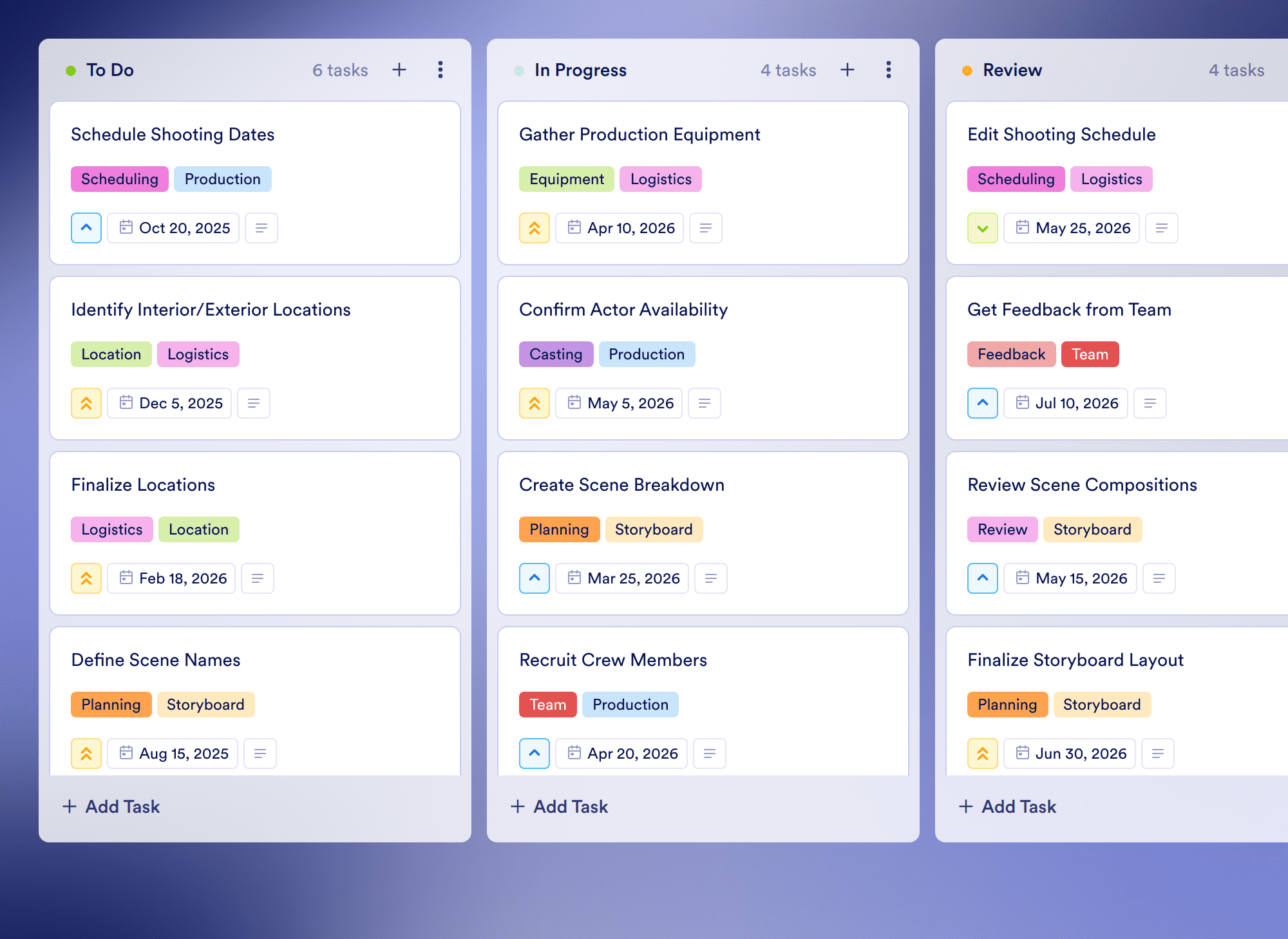This screenshot has width=1288, height=939.
Task: Click the 6 tasks count label
Action: [x=340, y=70]
